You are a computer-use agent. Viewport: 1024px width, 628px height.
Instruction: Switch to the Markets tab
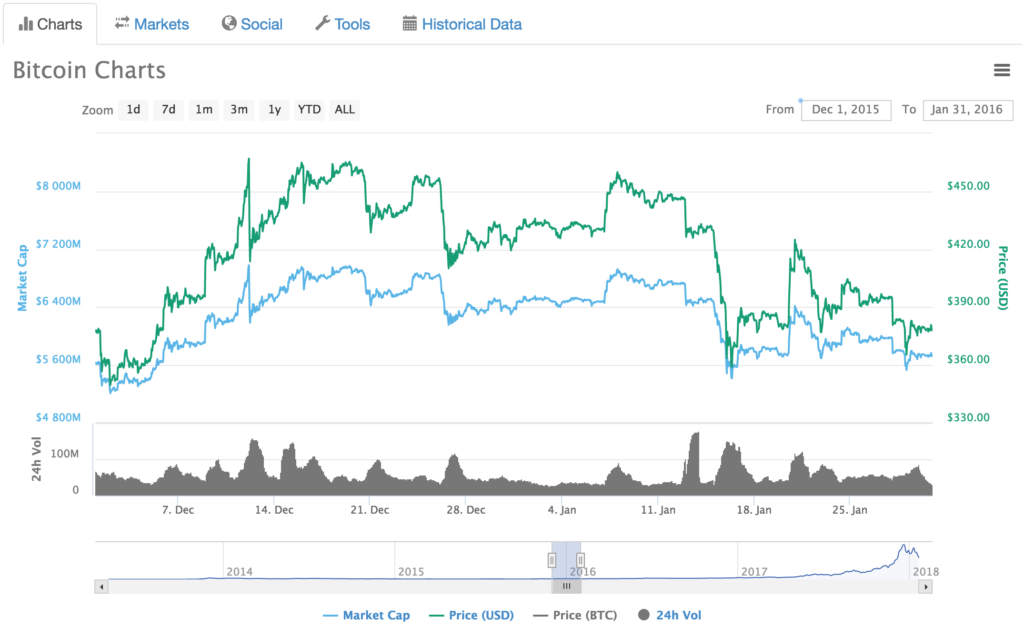(152, 24)
